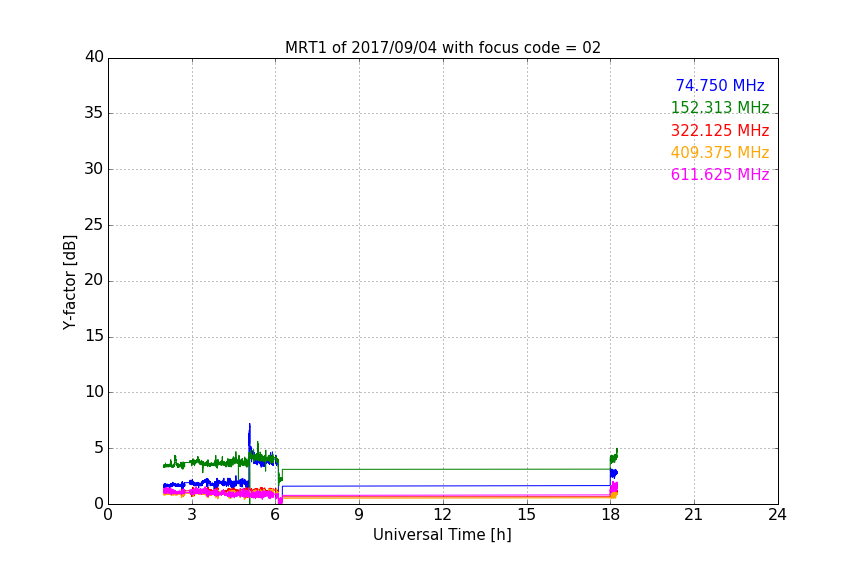
Task: Select the 611.625 MHz legend label
Action: 720,174
